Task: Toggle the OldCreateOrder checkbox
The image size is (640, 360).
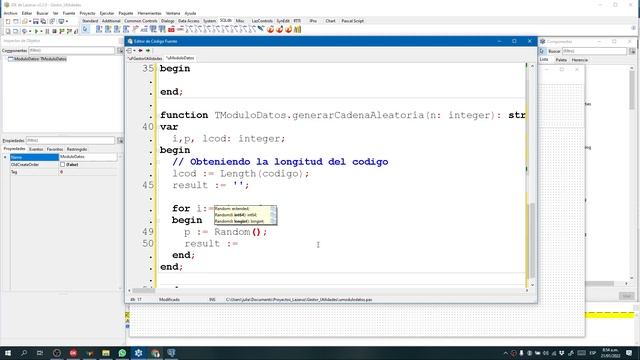Action: pos(62,164)
